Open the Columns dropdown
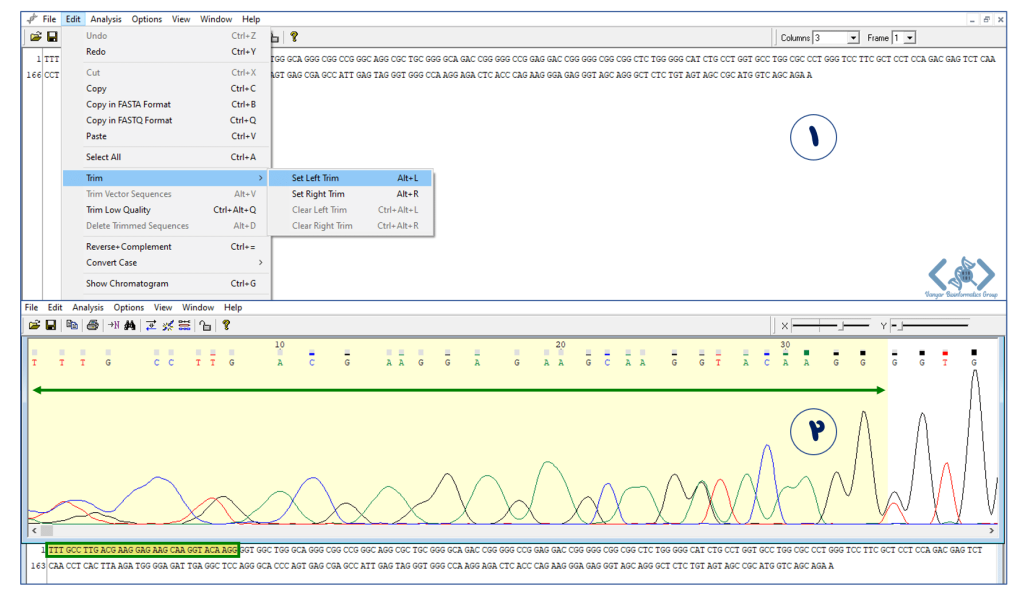 coord(853,38)
